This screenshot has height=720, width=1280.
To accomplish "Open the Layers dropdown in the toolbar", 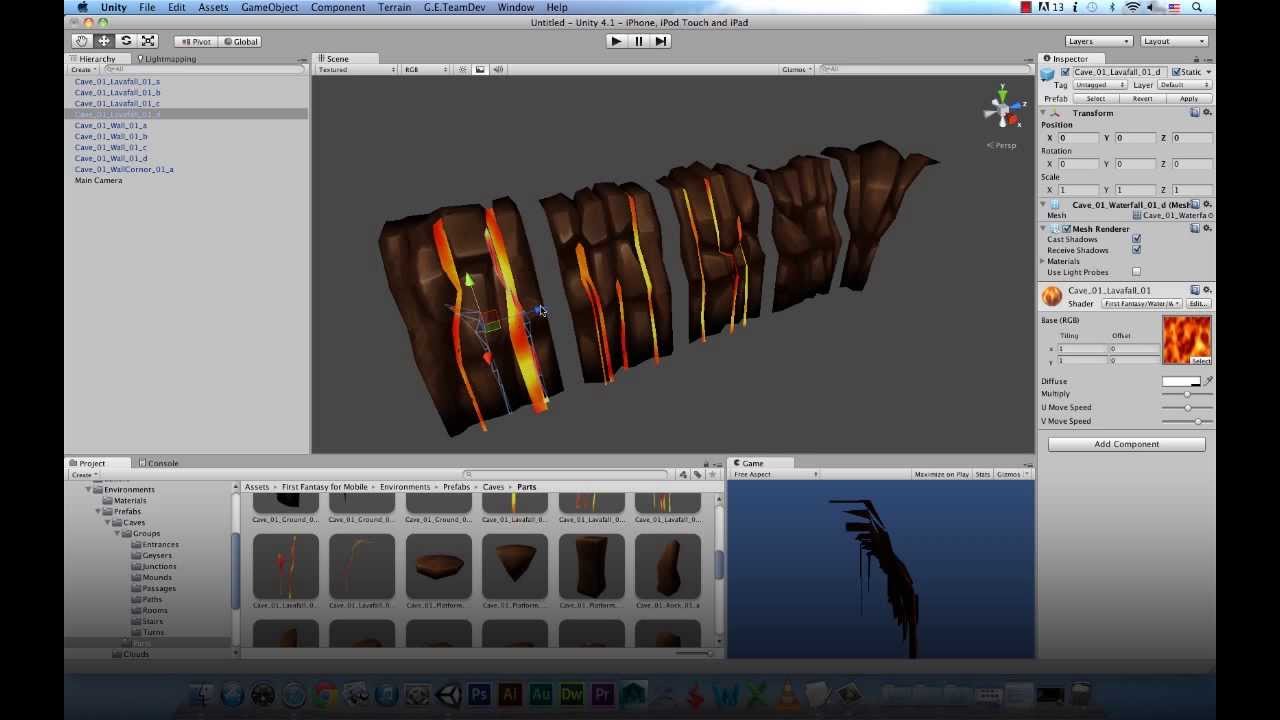I will 1099,41.
